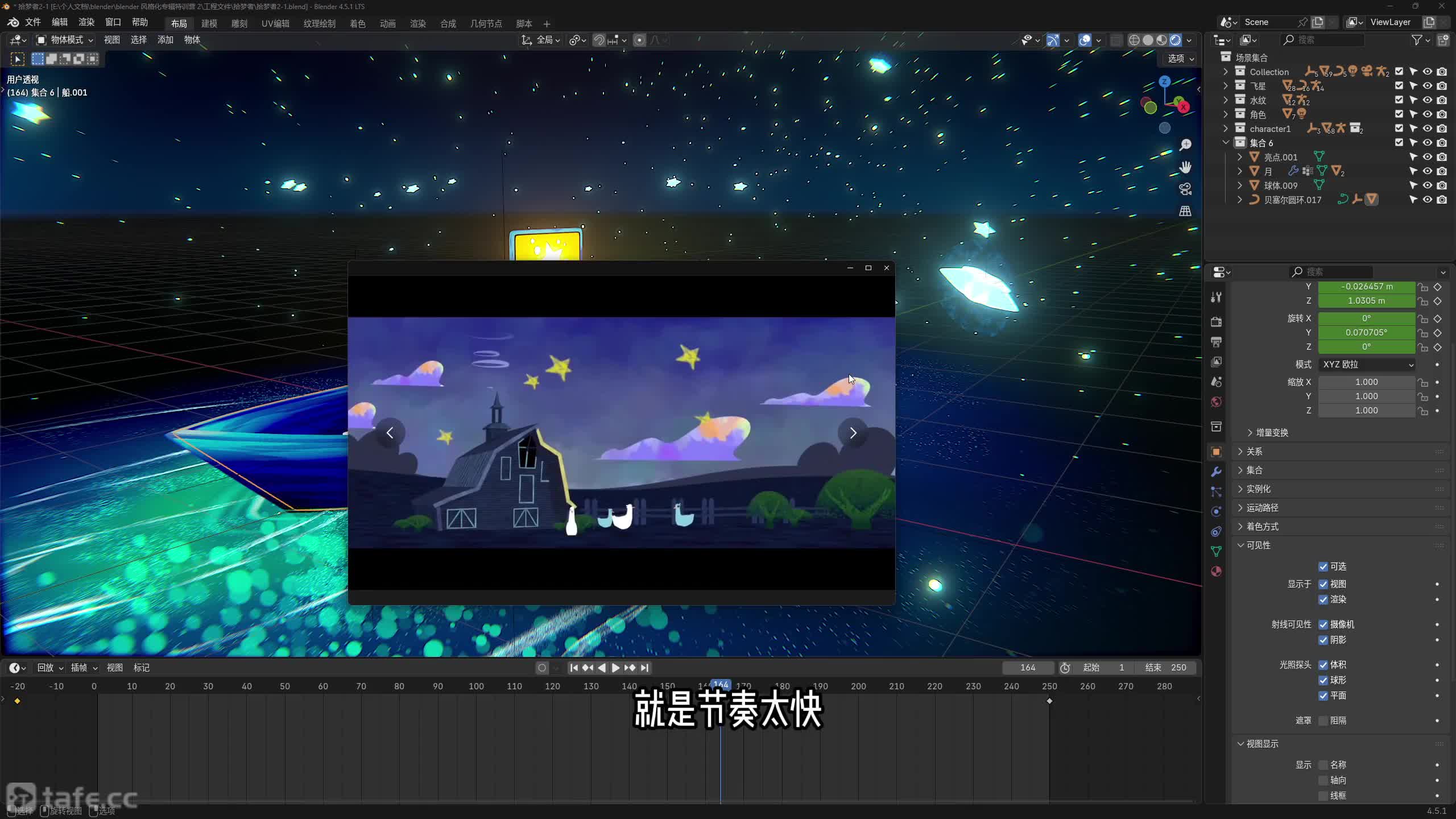The width and height of the screenshot is (1456, 819).
Task: Play the animation forward
Action: [615, 668]
